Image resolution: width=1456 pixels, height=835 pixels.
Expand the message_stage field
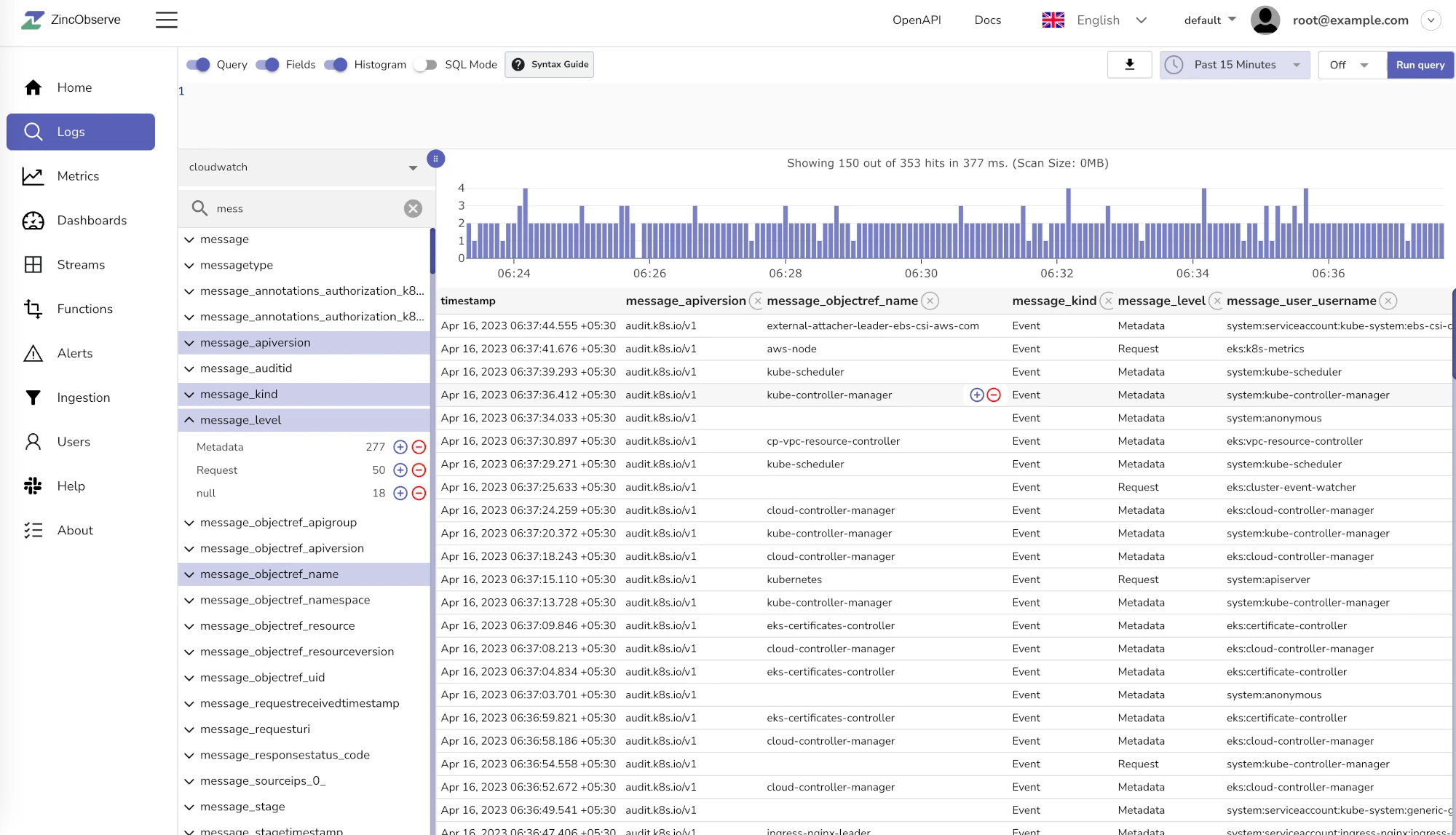pyautogui.click(x=190, y=806)
